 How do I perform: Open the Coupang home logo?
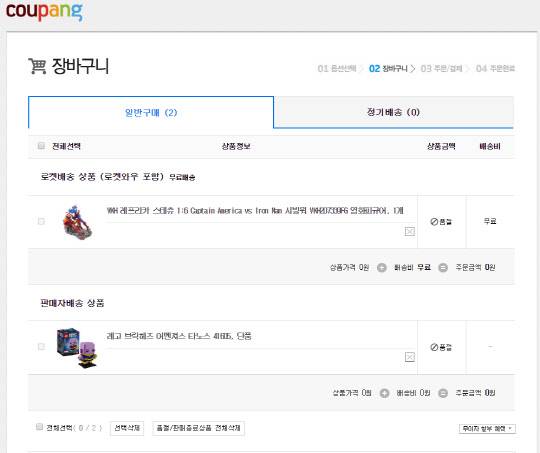tap(44, 12)
